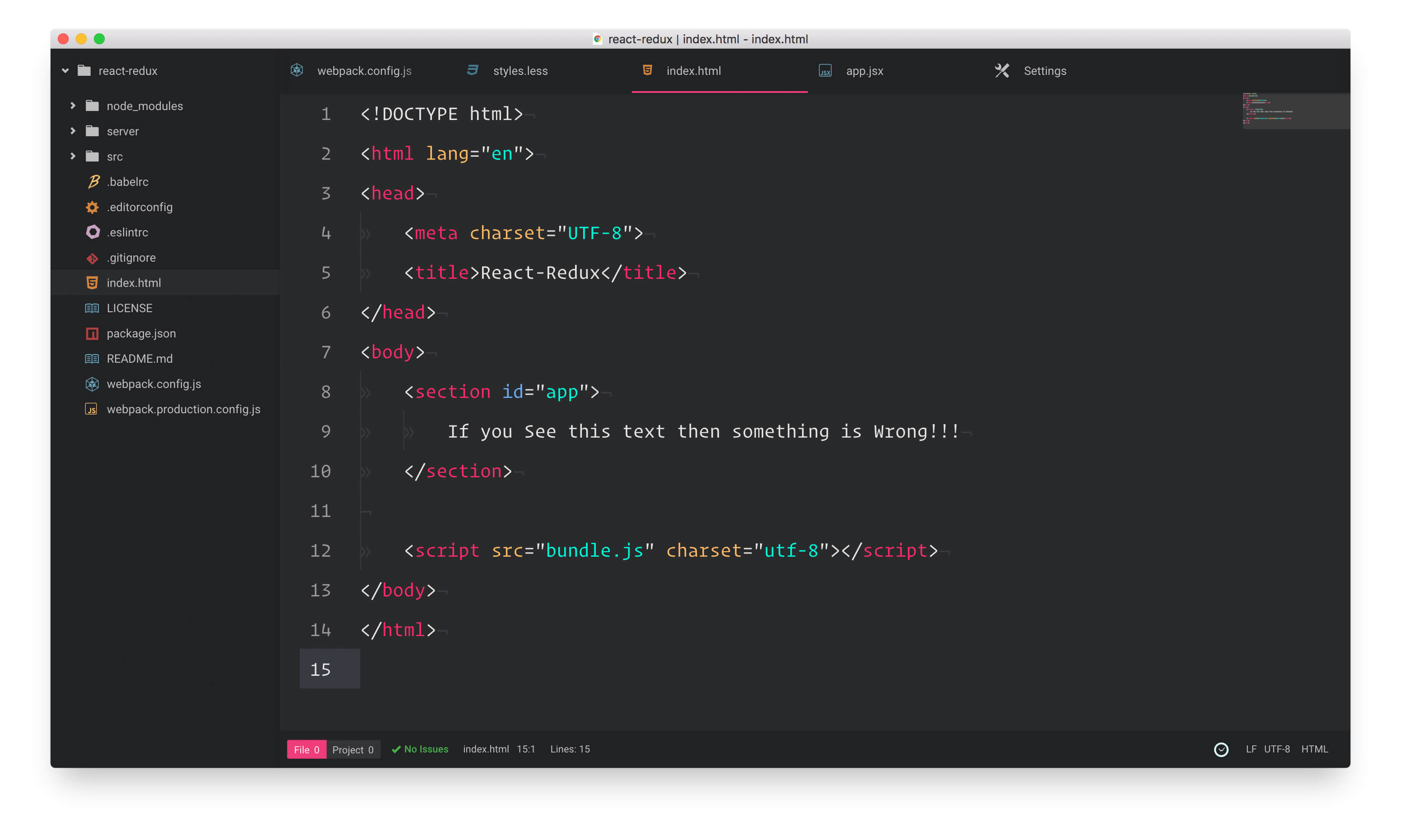Select the index.html tab
This screenshot has width=1401, height=840.
(719, 71)
